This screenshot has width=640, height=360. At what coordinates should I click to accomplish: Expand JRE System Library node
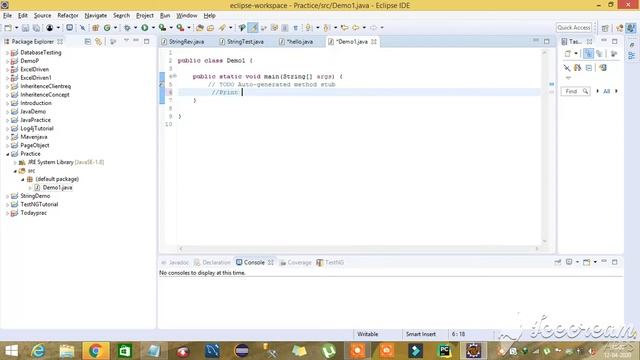[x=15, y=162]
